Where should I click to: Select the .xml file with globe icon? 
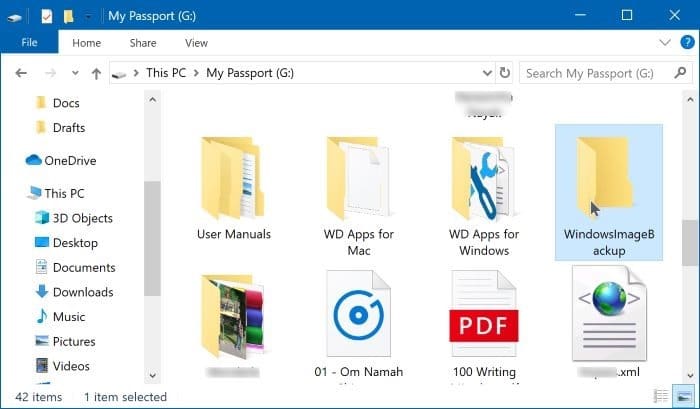pyautogui.click(x=609, y=322)
